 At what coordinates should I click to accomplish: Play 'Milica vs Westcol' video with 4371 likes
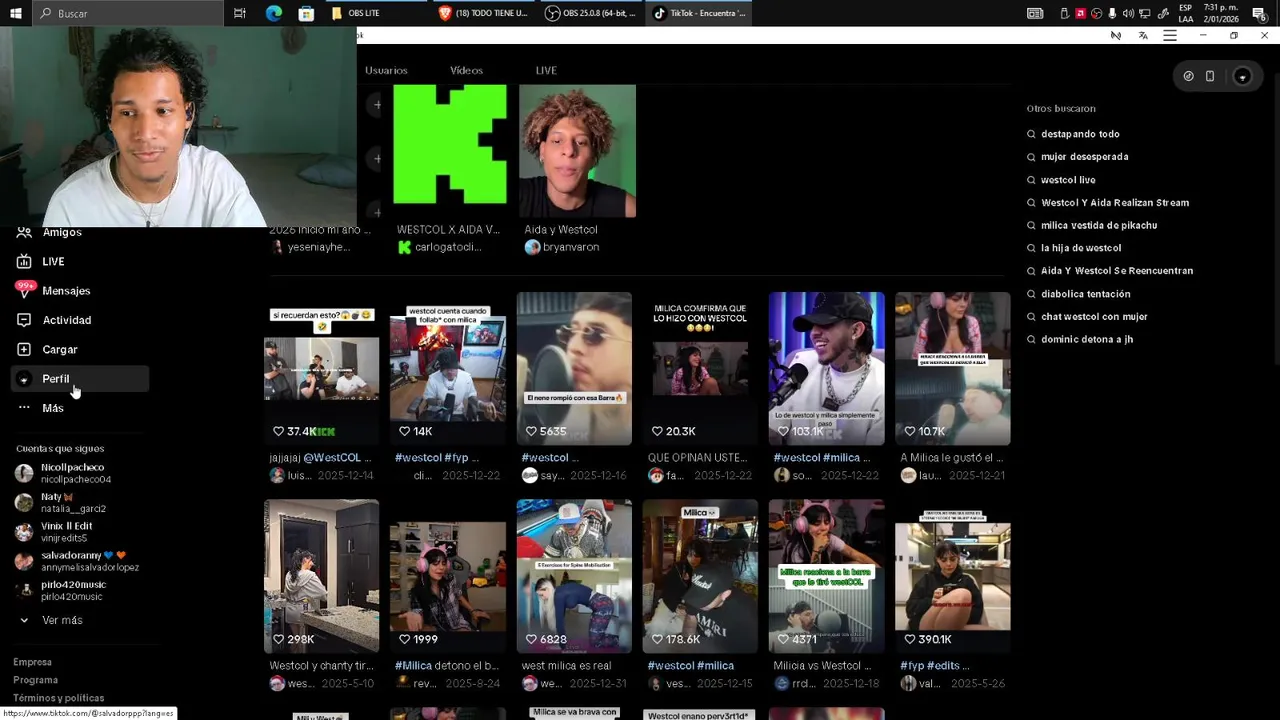(x=826, y=576)
